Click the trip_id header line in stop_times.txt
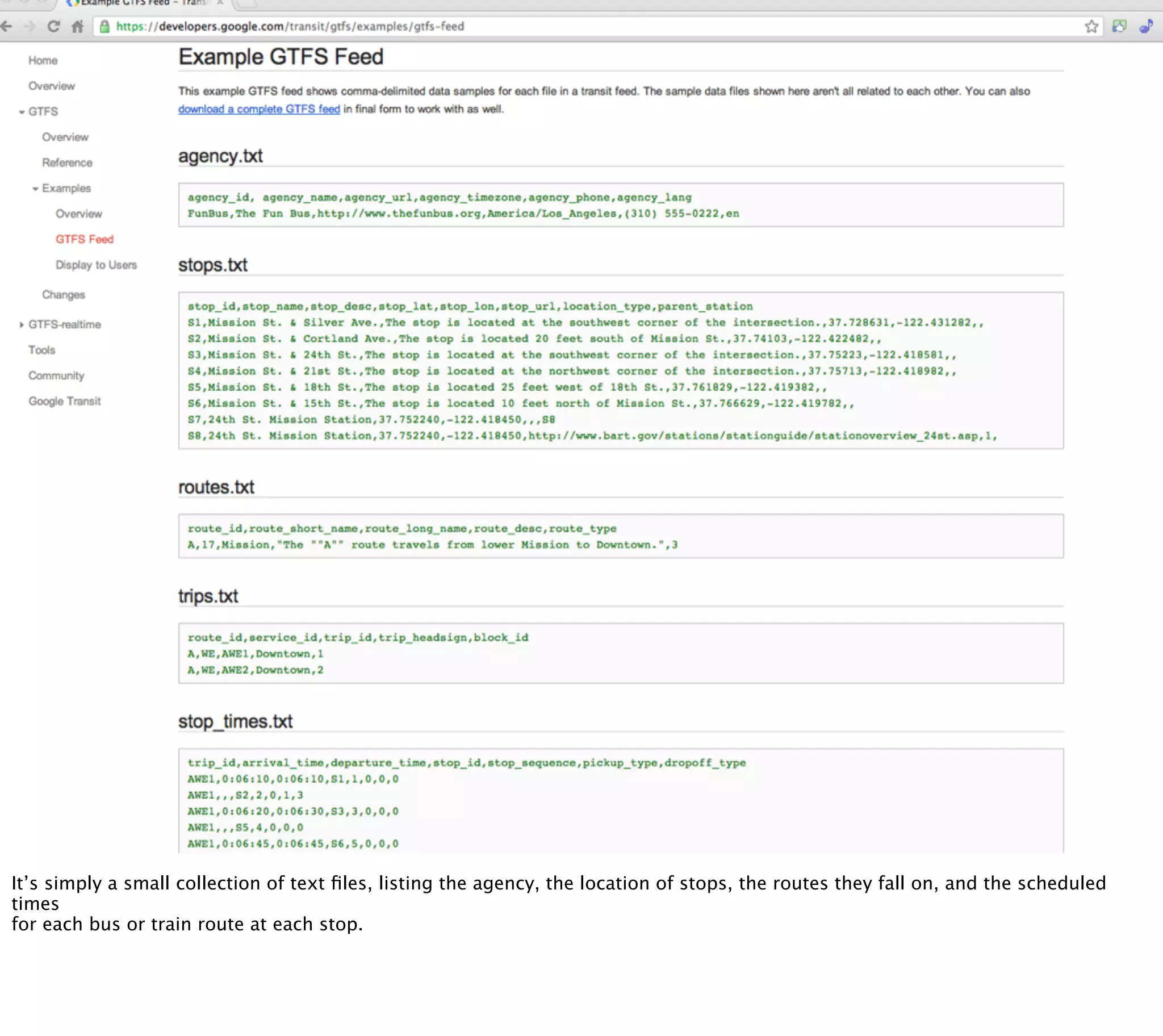 (x=467, y=763)
